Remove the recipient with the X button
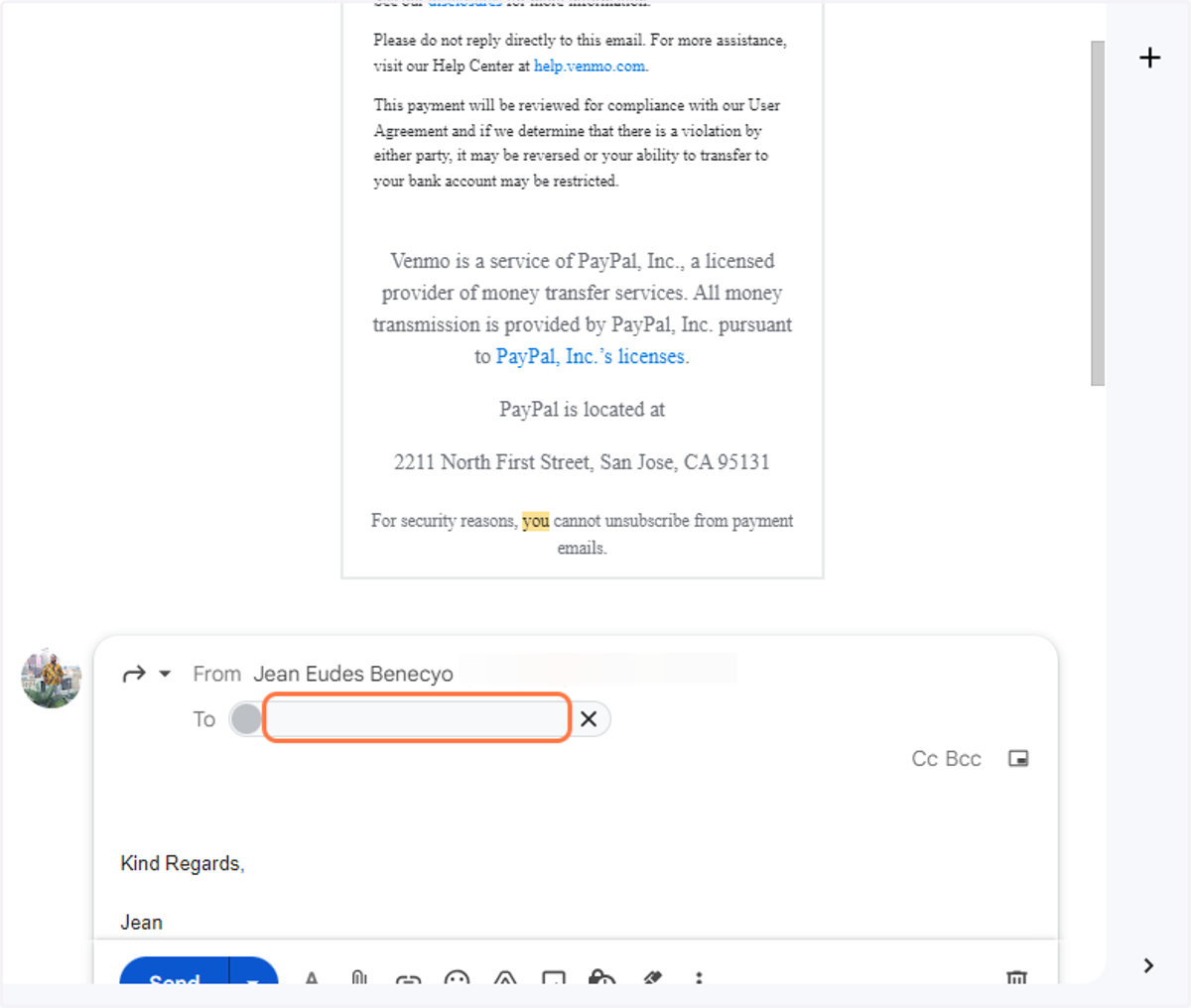The height and width of the screenshot is (1008, 1191). [x=589, y=719]
